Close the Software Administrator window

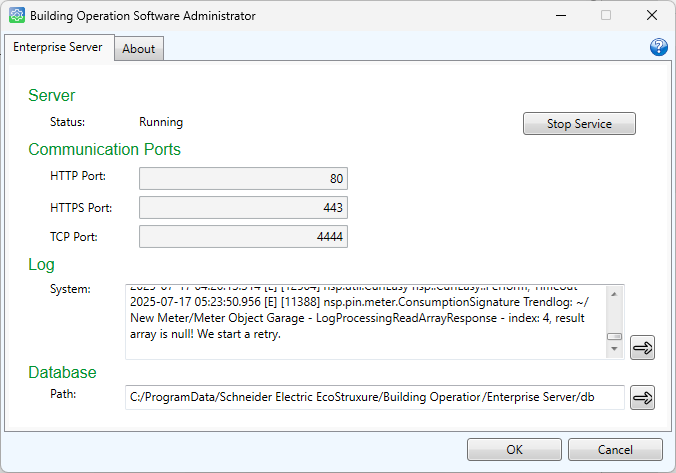click(x=652, y=16)
